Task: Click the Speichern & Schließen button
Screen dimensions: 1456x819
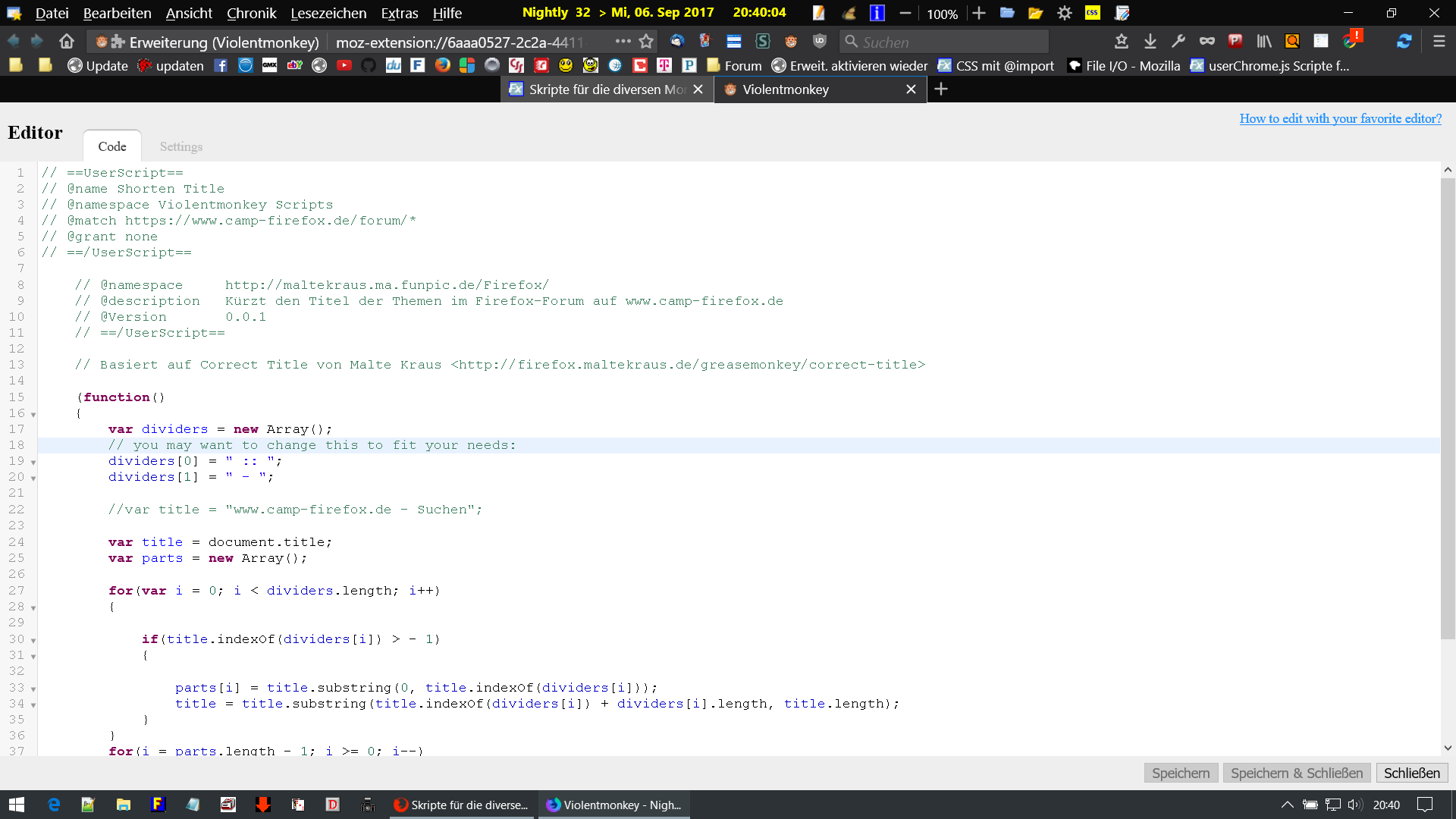Action: coord(1296,773)
